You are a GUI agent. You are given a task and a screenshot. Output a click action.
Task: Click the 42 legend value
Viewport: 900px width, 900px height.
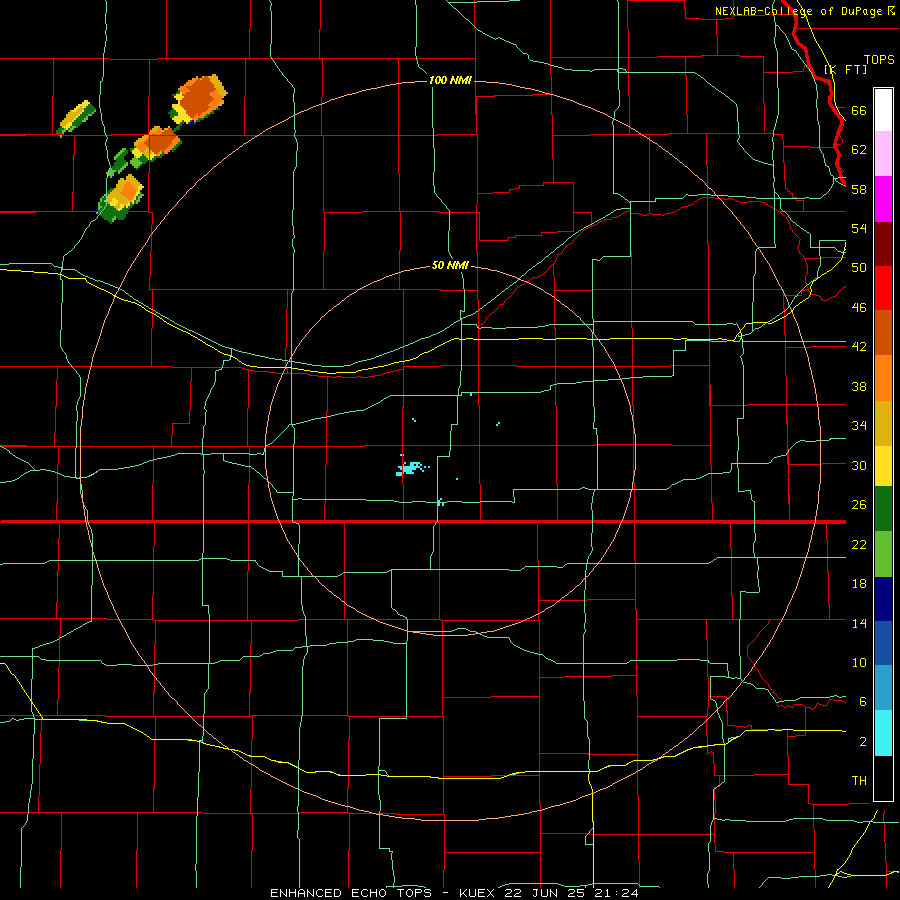pyautogui.click(x=859, y=347)
